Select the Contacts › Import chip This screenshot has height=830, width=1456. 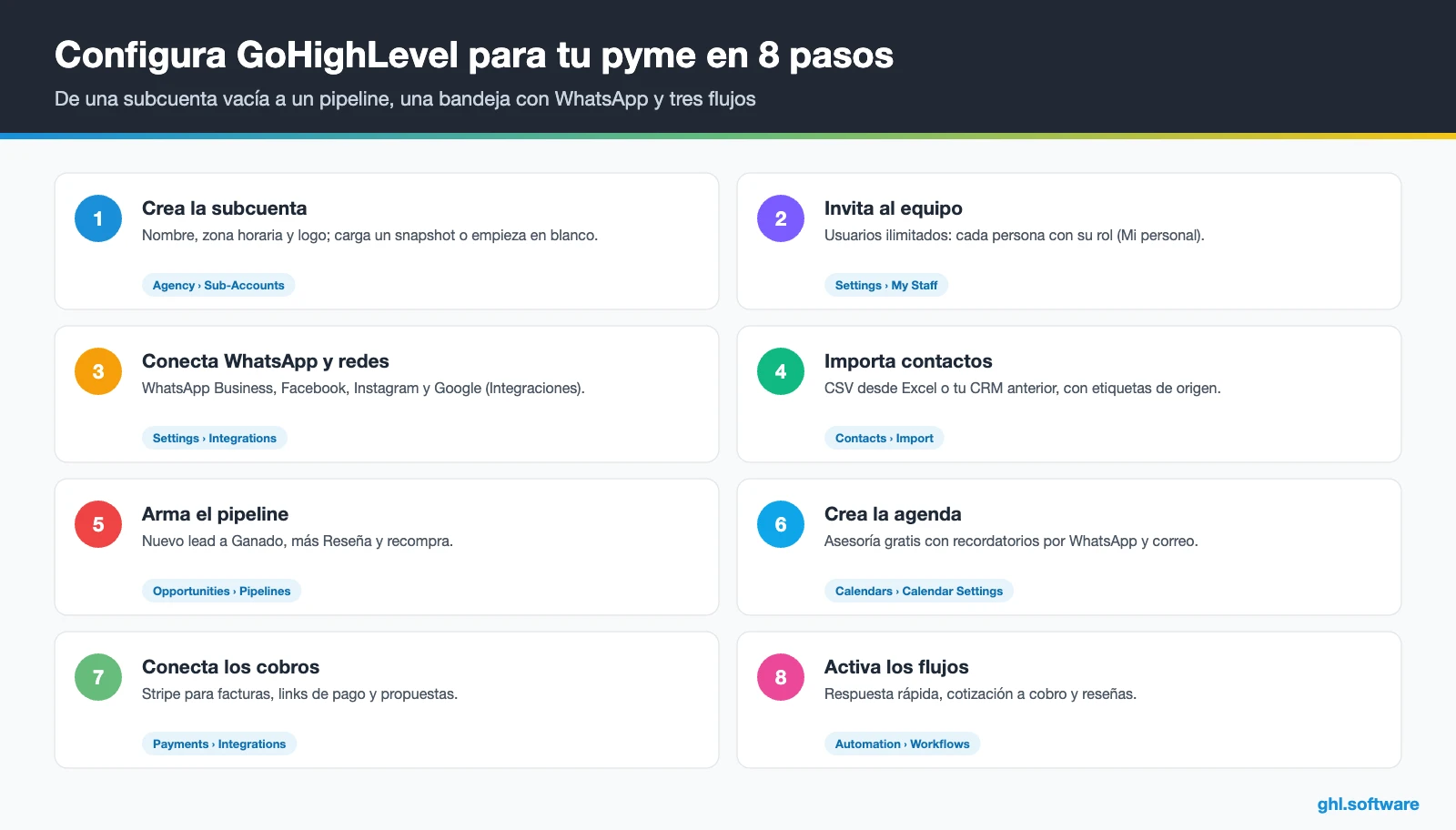tap(885, 438)
